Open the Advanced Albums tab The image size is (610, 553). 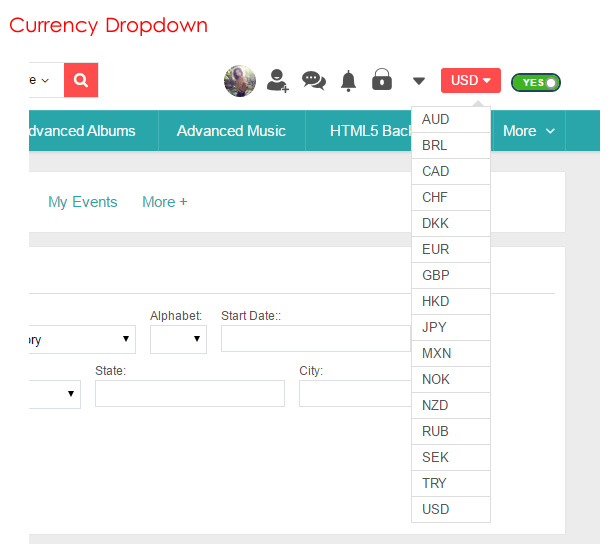tap(80, 131)
